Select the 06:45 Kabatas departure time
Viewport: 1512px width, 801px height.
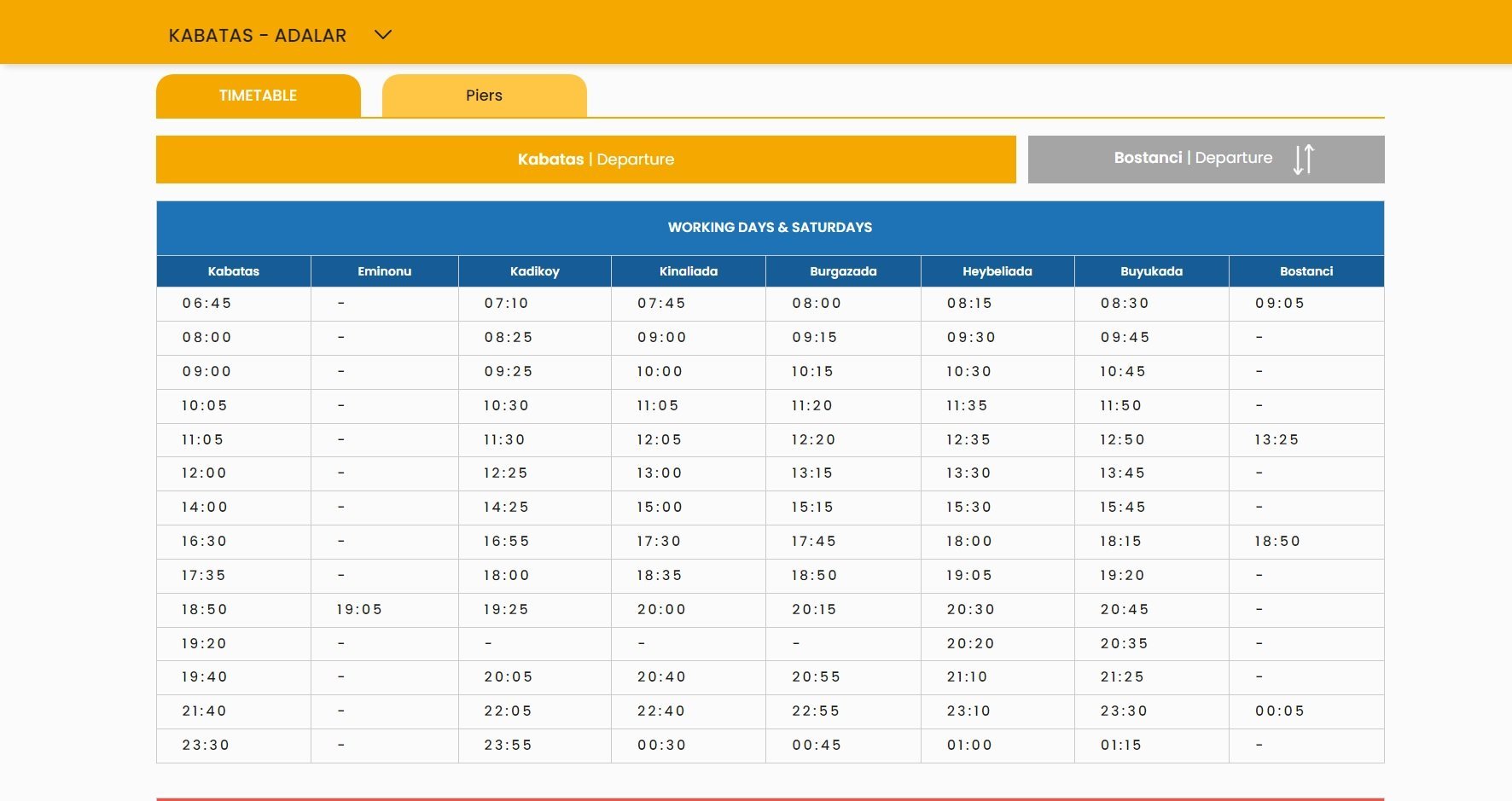(x=206, y=304)
